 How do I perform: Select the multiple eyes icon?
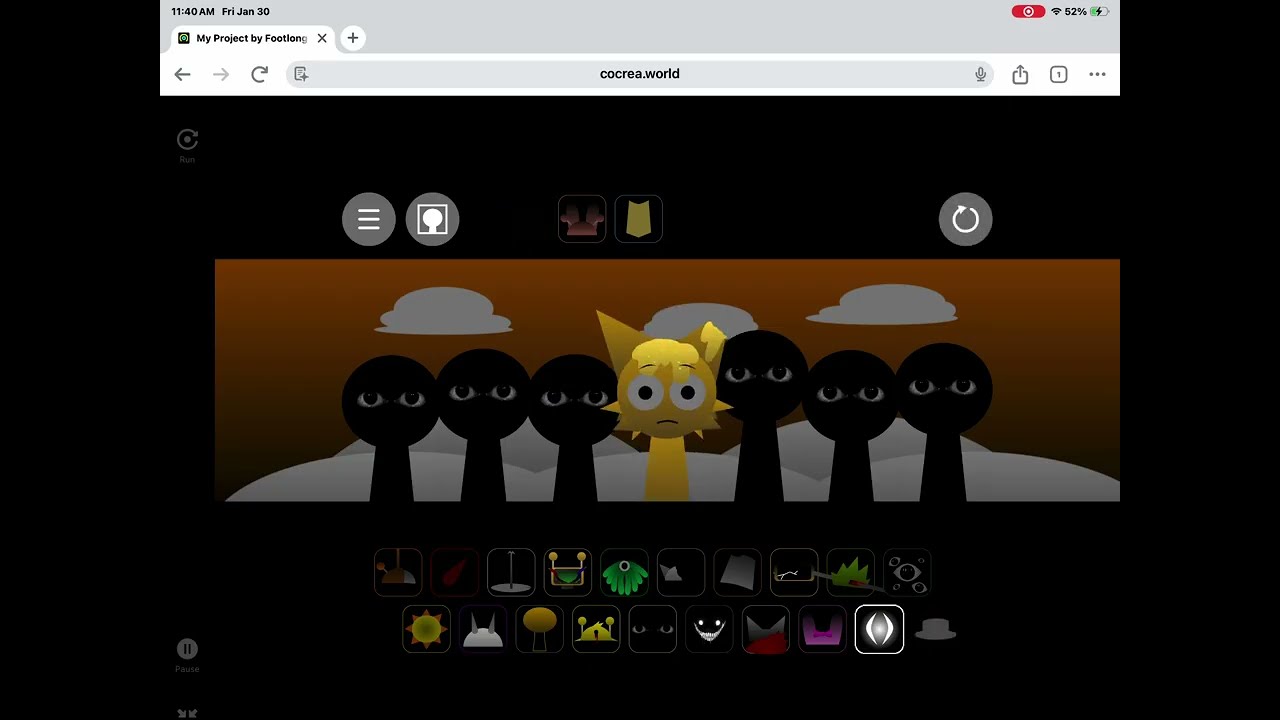[x=907, y=573]
